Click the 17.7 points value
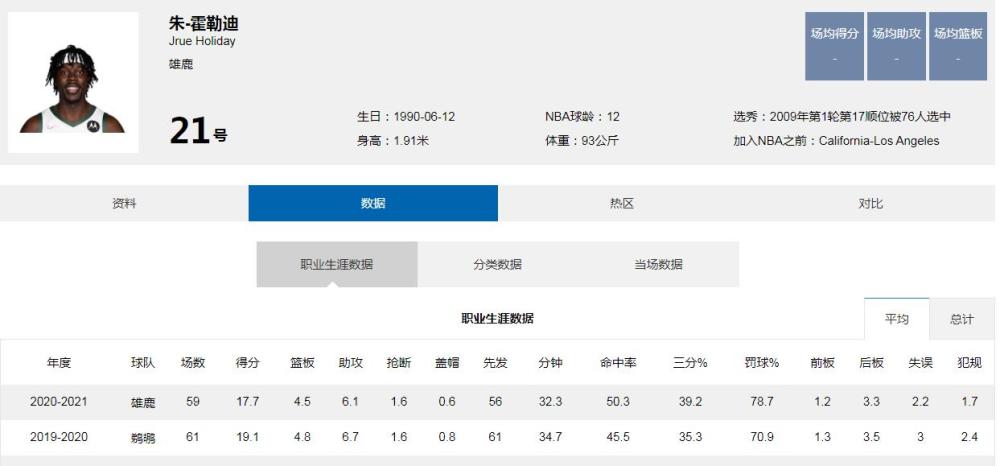This screenshot has height=466, width=1000. click(247, 402)
